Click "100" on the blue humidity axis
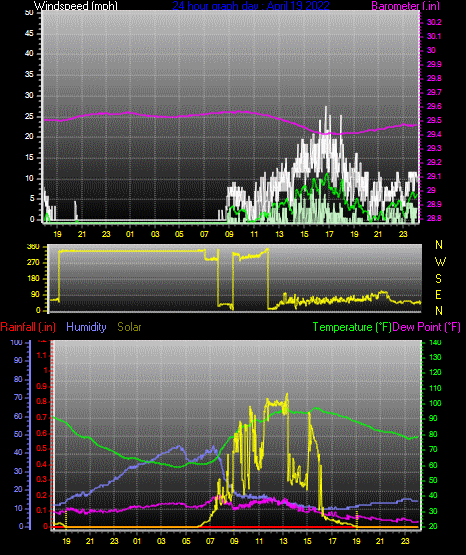466x555 pixels. coord(16,343)
